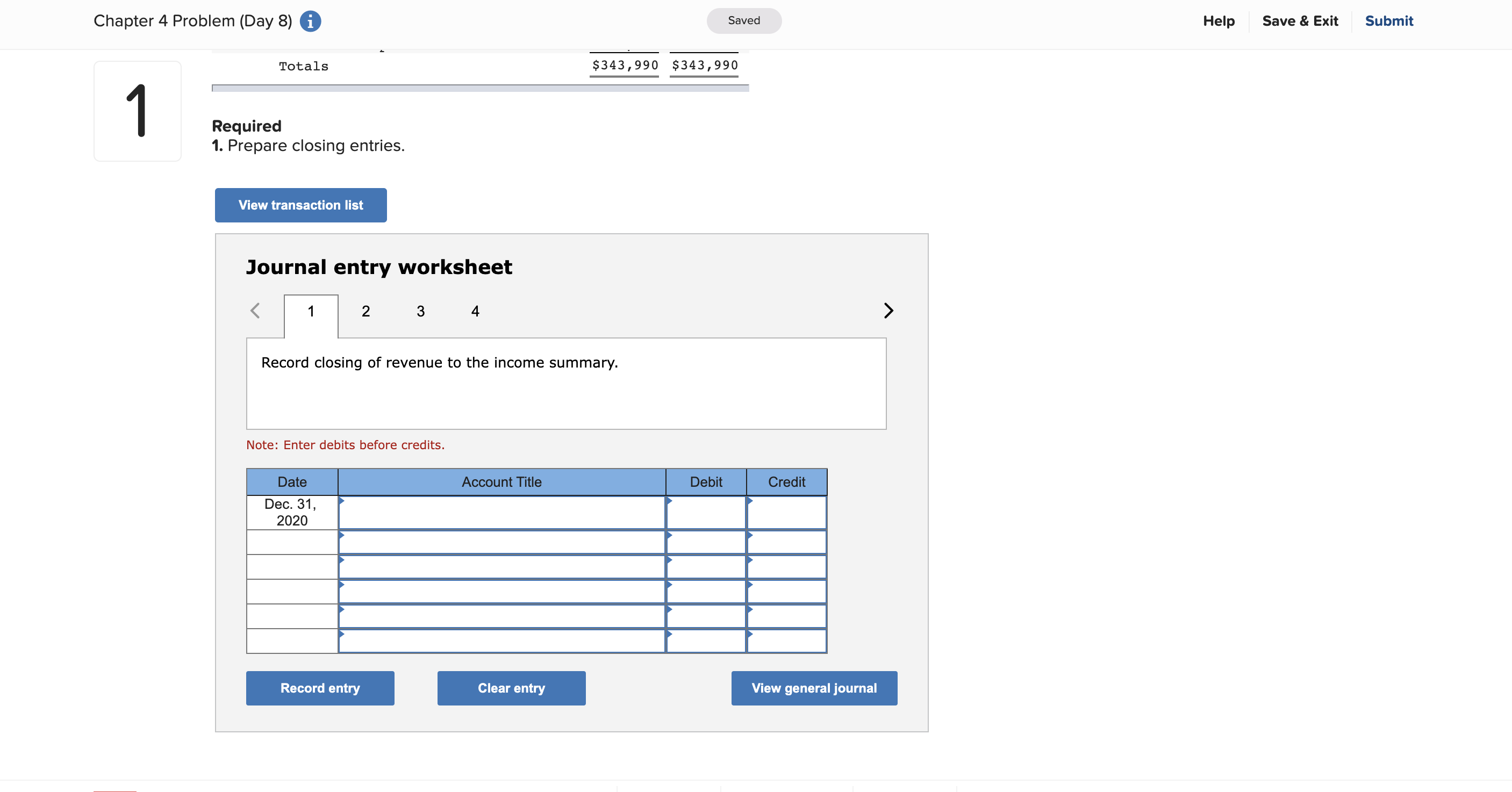Navigate back using the left chevron arrow
1512x792 pixels.
pyautogui.click(x=255, y=311)
